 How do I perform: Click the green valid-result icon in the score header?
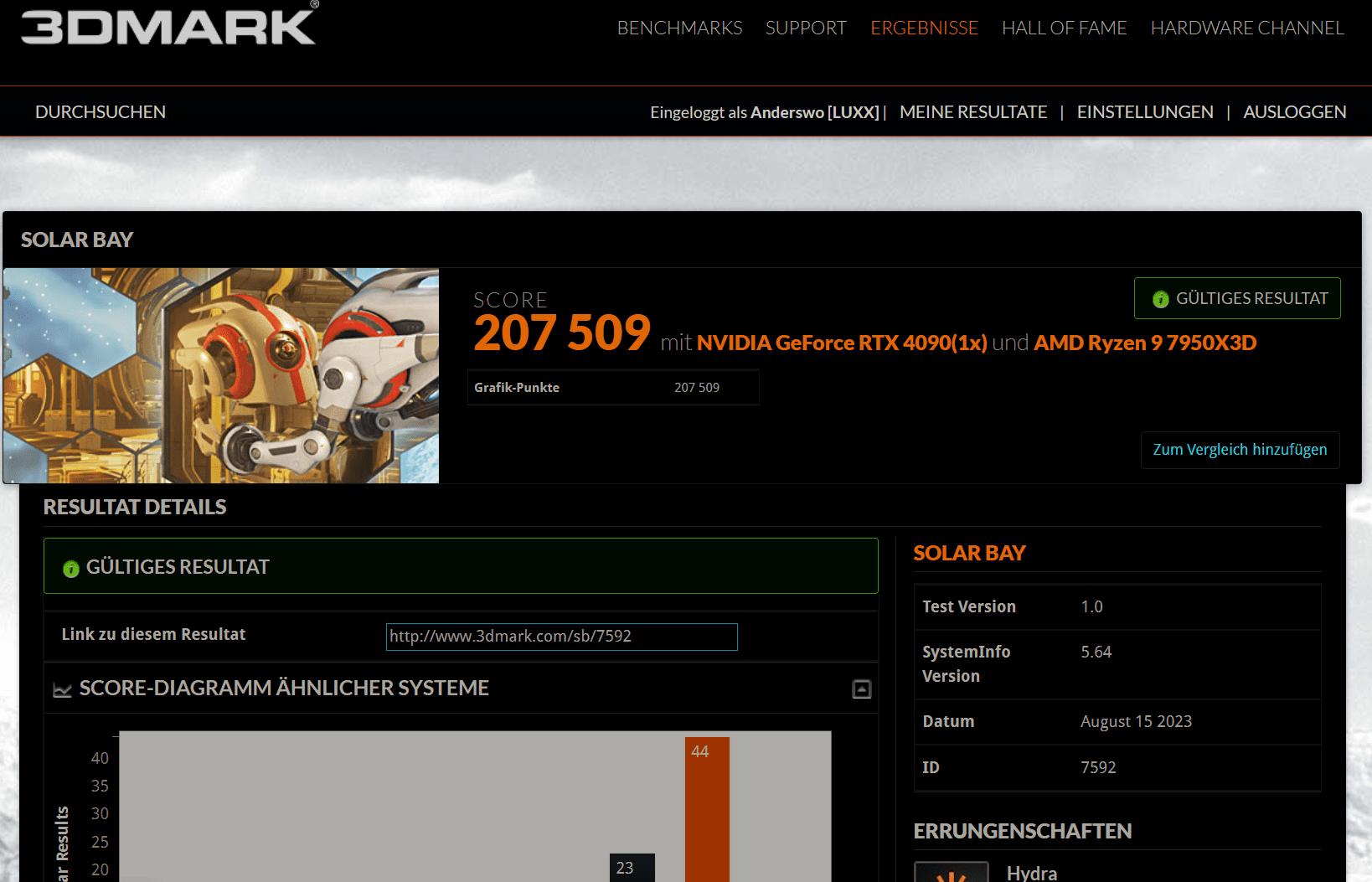1160,299
